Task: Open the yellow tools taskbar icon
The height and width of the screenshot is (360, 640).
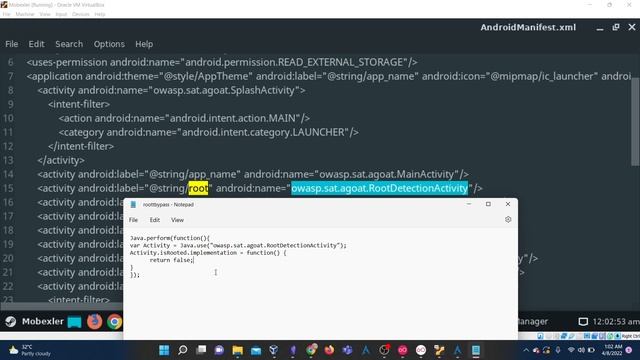Action: coord(439,350)
